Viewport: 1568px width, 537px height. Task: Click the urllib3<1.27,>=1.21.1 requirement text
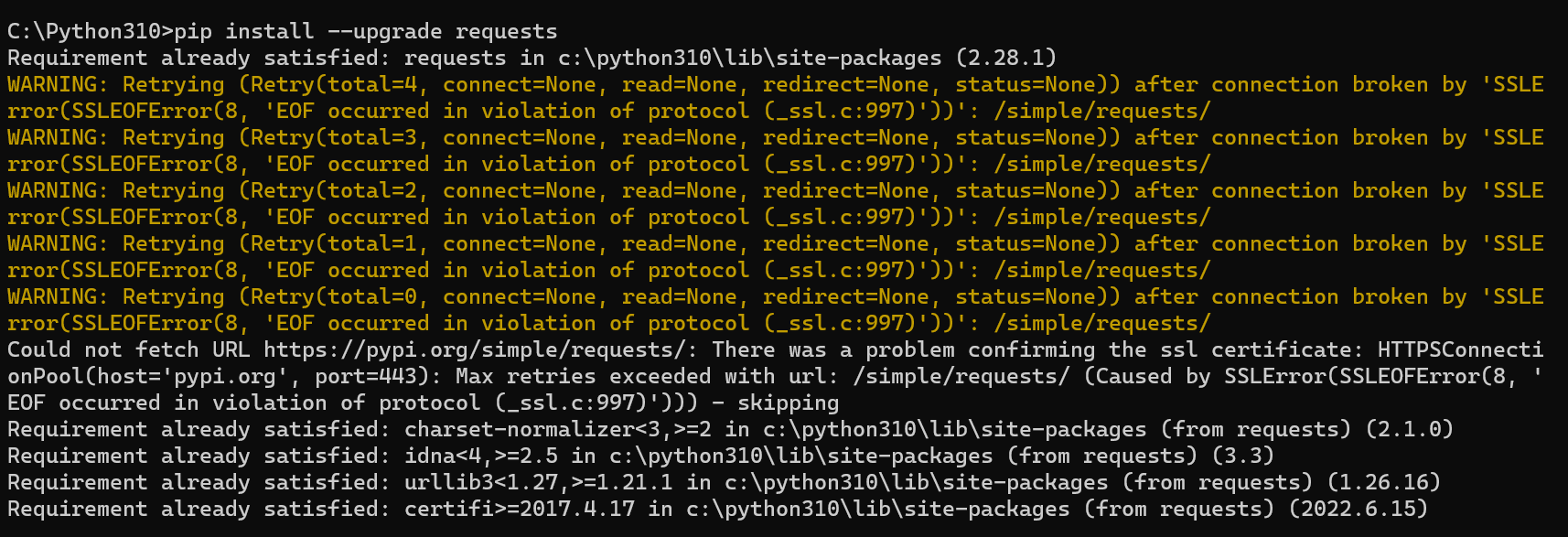(x=539, y=483)
